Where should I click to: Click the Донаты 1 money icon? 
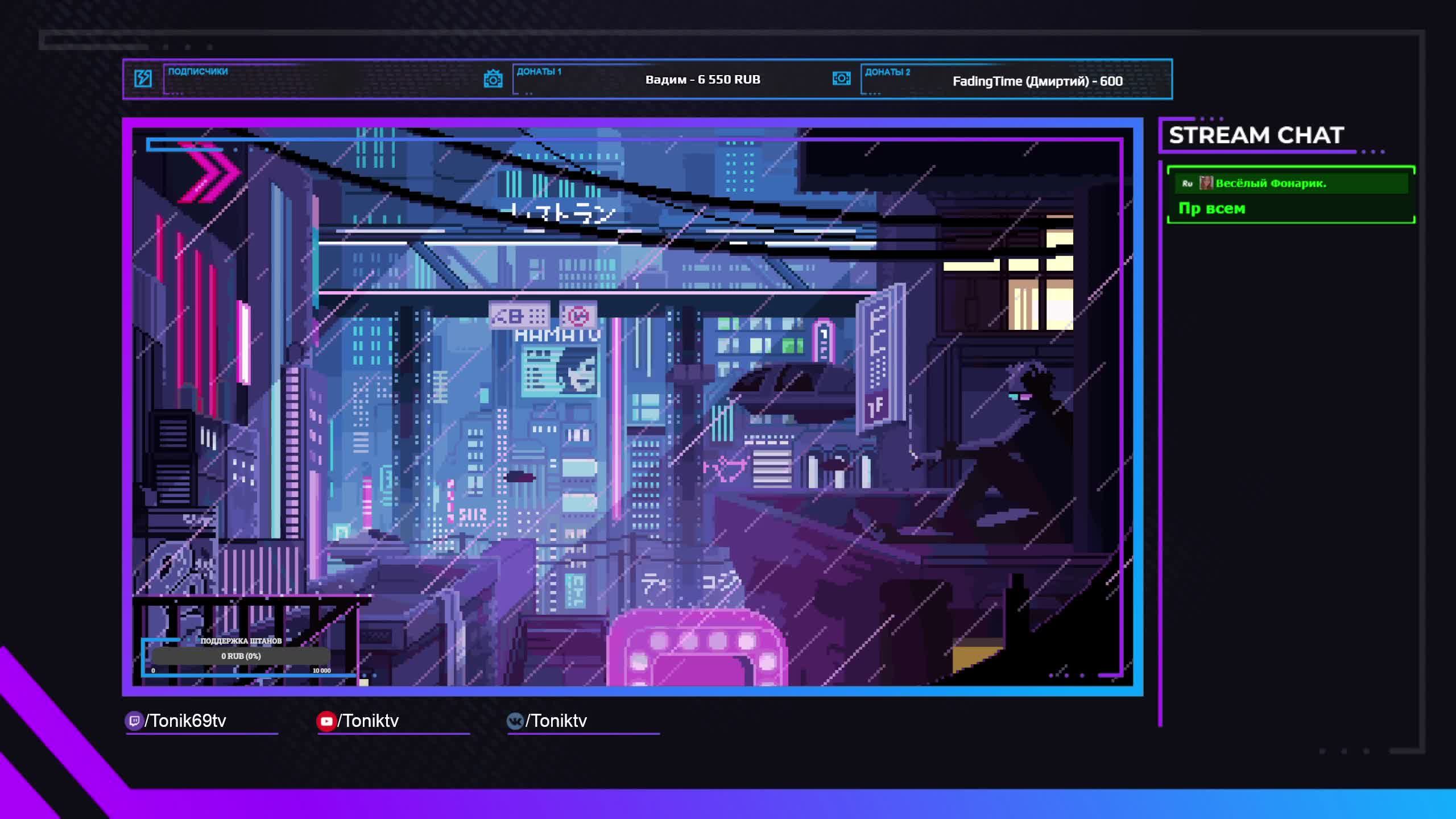pos(493,79)
